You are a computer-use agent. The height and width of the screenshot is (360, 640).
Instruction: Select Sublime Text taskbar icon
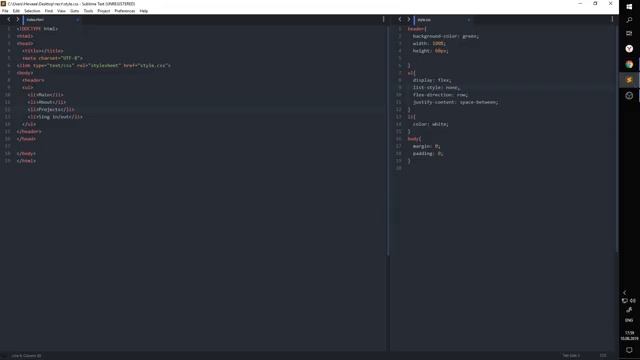pyautogui.click(x=629, y=80)
